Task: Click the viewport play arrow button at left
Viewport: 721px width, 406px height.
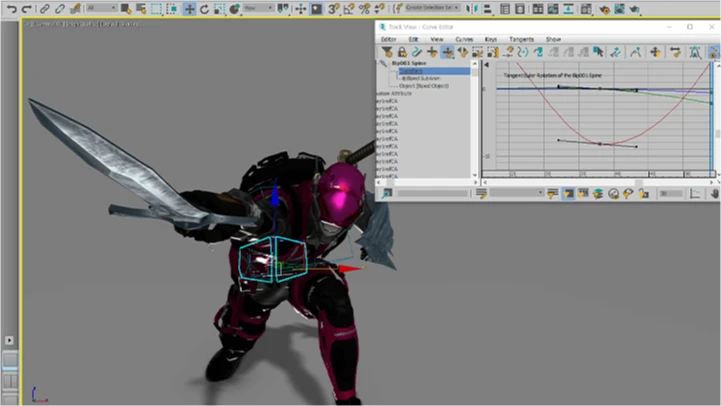Action: click(x=9, y=340)
